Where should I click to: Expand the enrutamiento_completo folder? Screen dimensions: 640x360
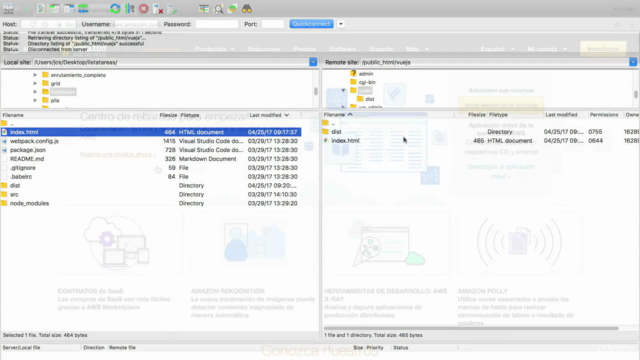(x=35, y=75)
